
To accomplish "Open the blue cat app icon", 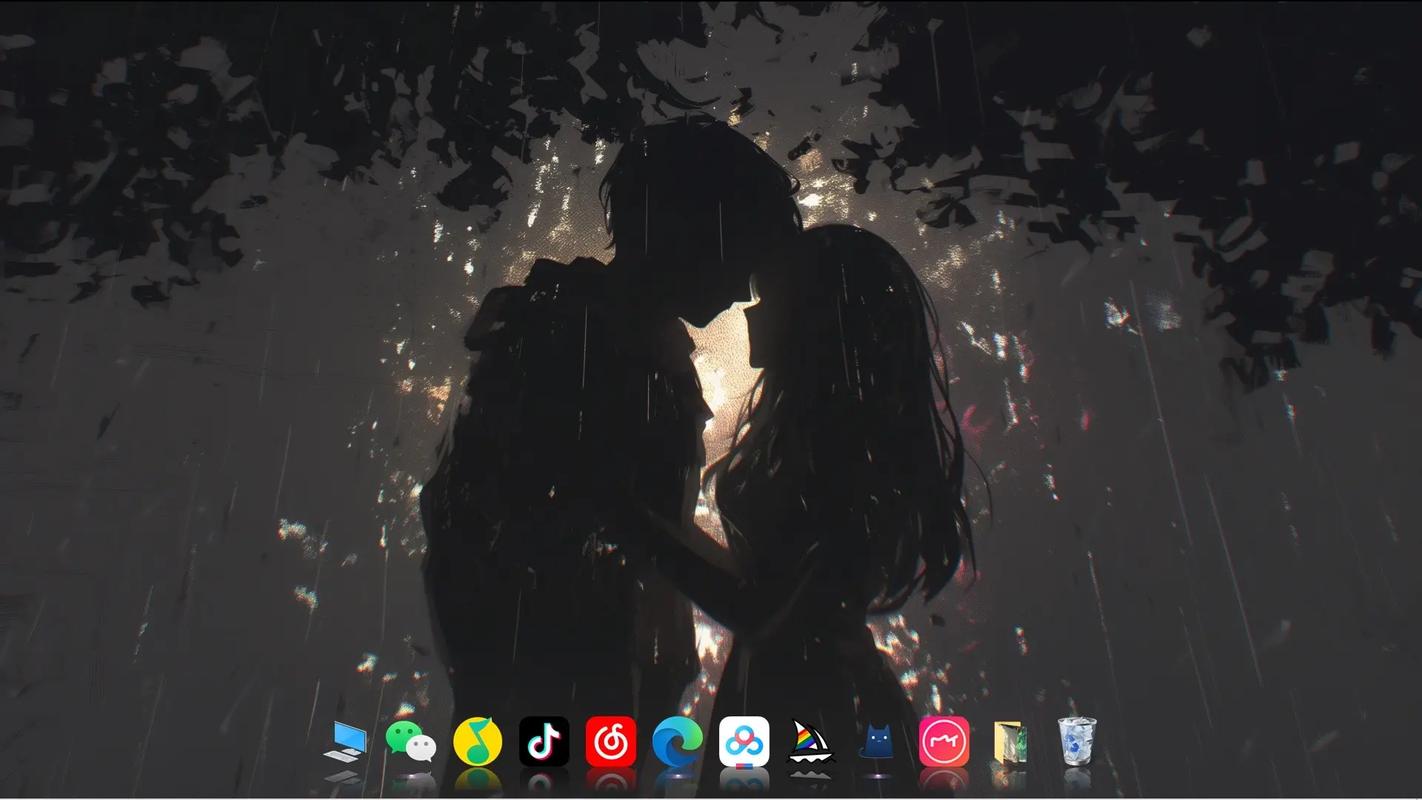I will (877, 742).
